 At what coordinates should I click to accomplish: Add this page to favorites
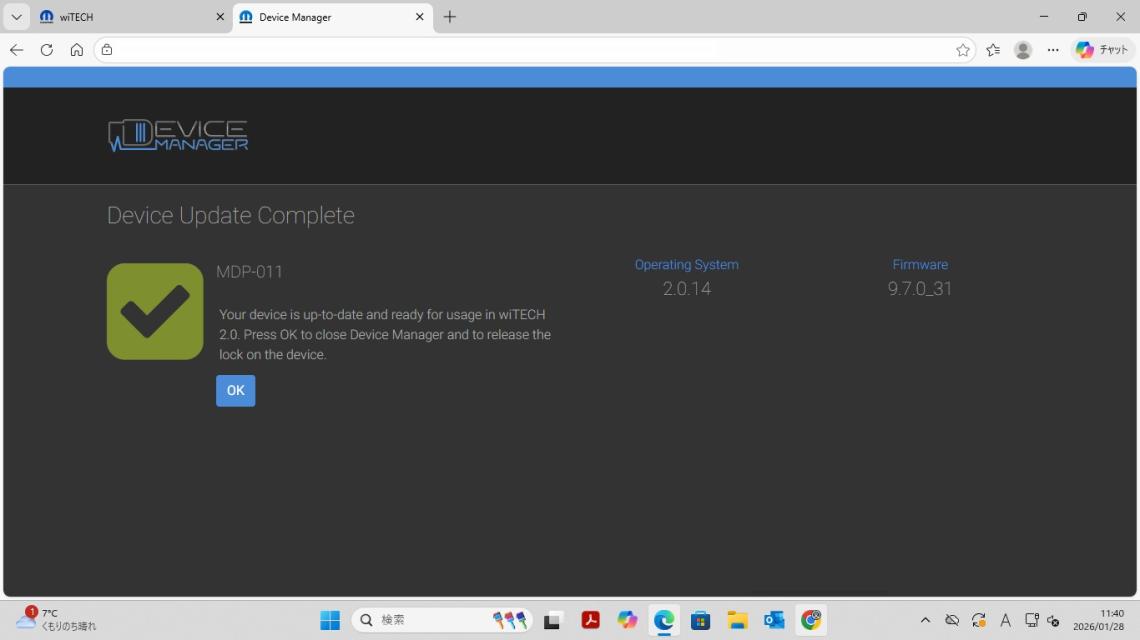(x=963, y=50)
